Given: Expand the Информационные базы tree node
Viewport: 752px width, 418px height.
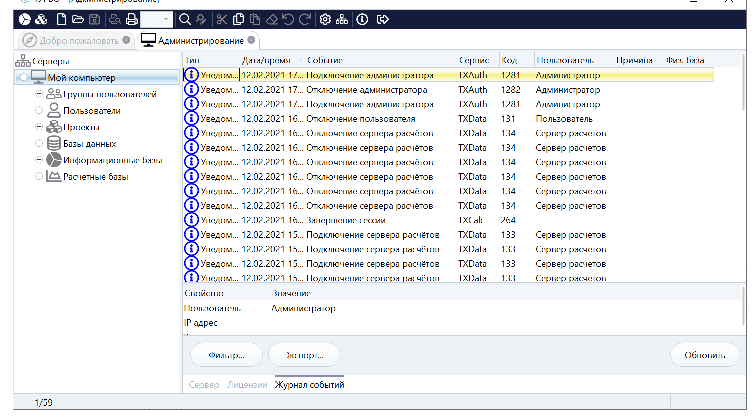Looking at the screenshot, I should [39, 159].
